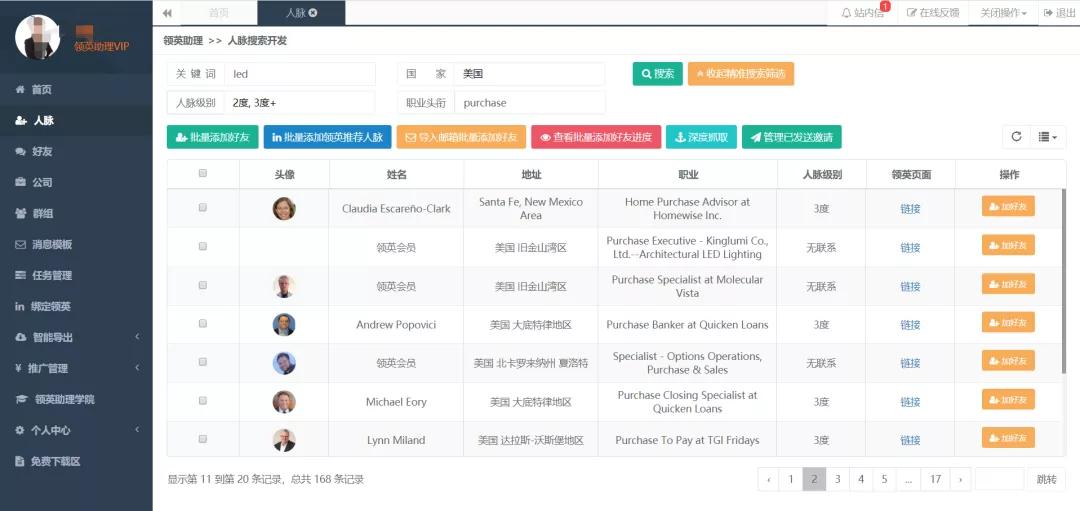Viewport: 1080px width, 511px height.
Task: Click 退出 to log out
Action: tap(1059, 13)
